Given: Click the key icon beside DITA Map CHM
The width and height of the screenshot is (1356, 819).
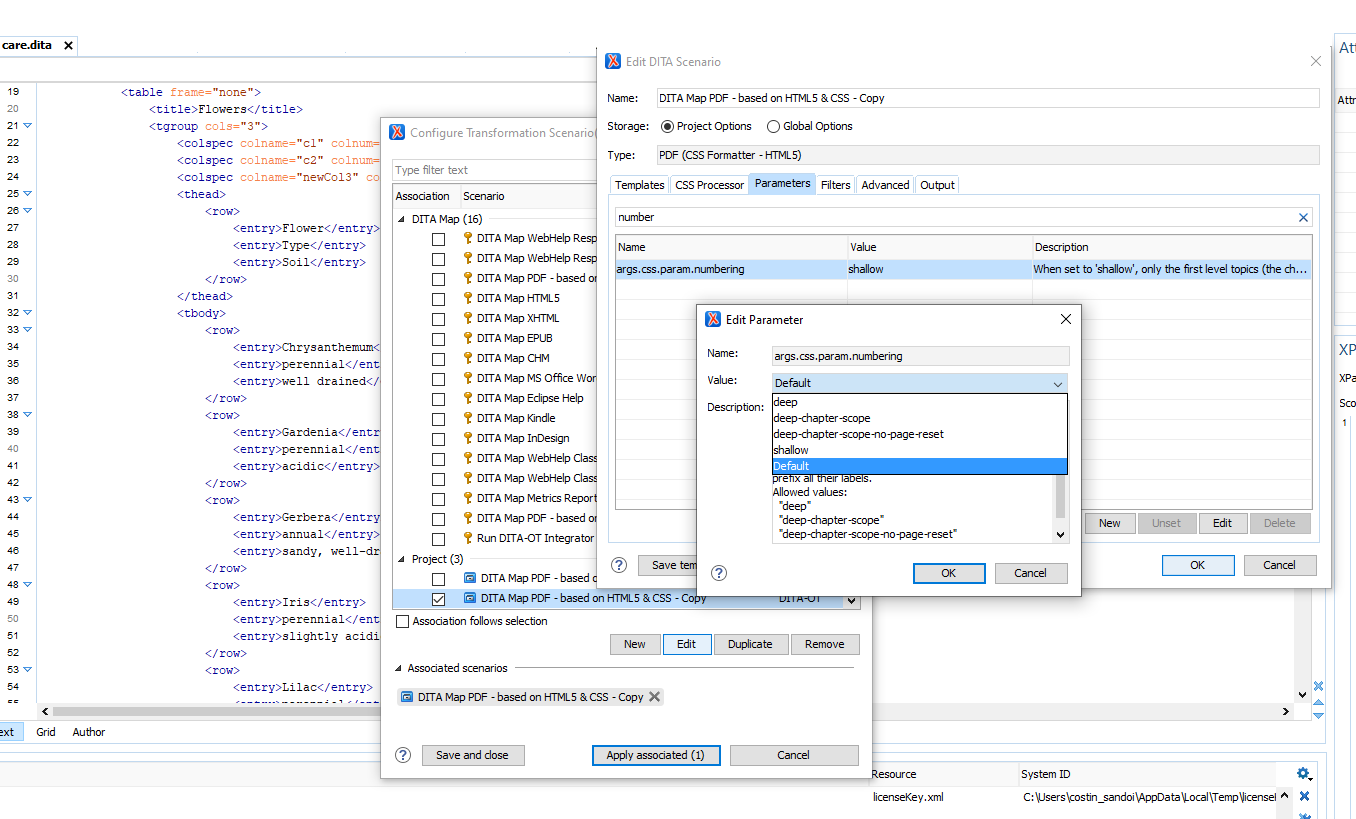Looking at the screenshot, I should click(467, 358).
